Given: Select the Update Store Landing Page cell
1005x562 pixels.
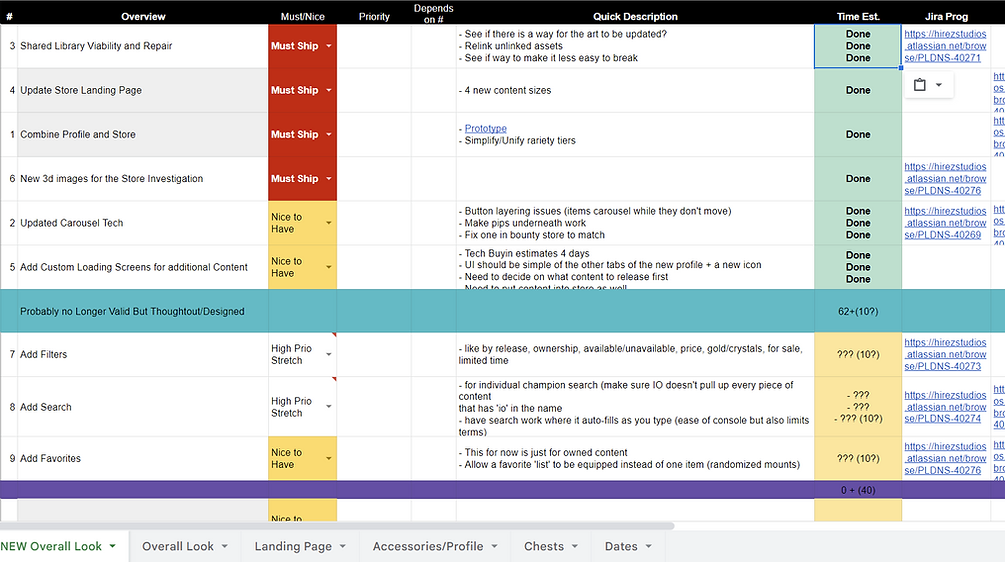Looking at the screenshot, I should pos(142,90).
